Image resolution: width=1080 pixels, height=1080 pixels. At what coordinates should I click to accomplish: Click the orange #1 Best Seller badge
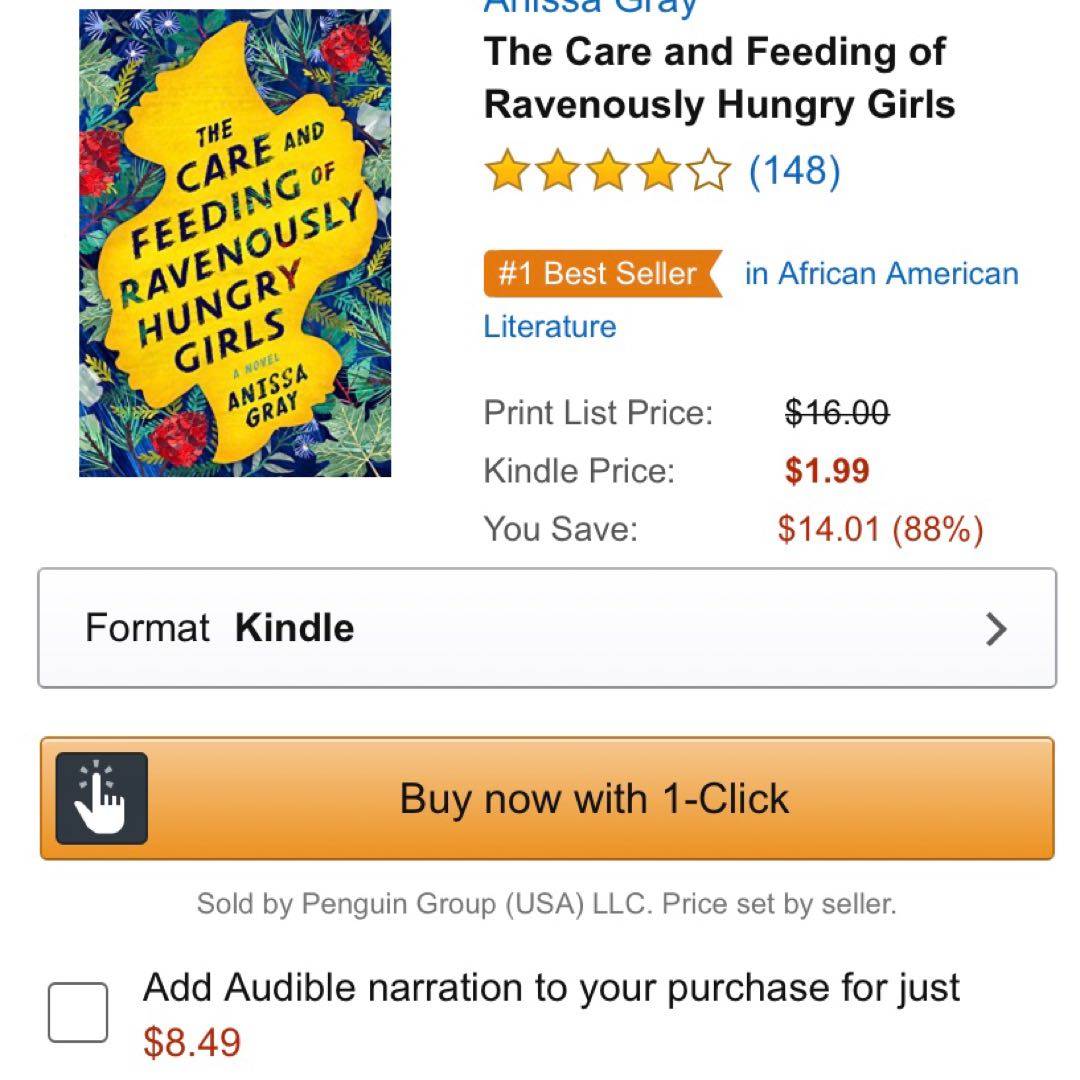point(601,274)
